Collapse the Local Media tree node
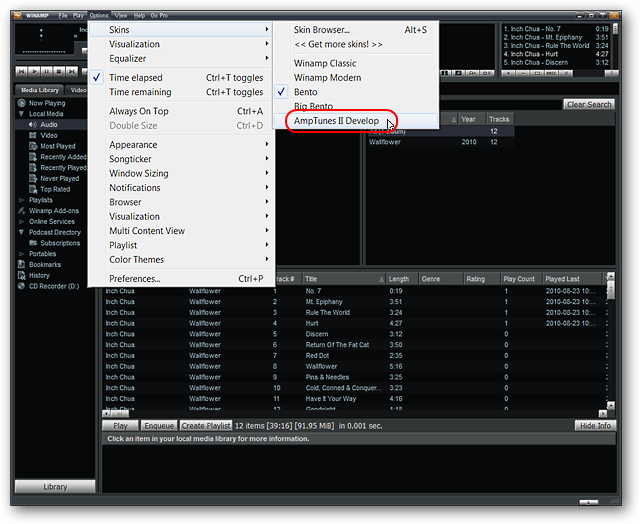The height and width of the screenshot is (524, 640). [x=21, y=114]
